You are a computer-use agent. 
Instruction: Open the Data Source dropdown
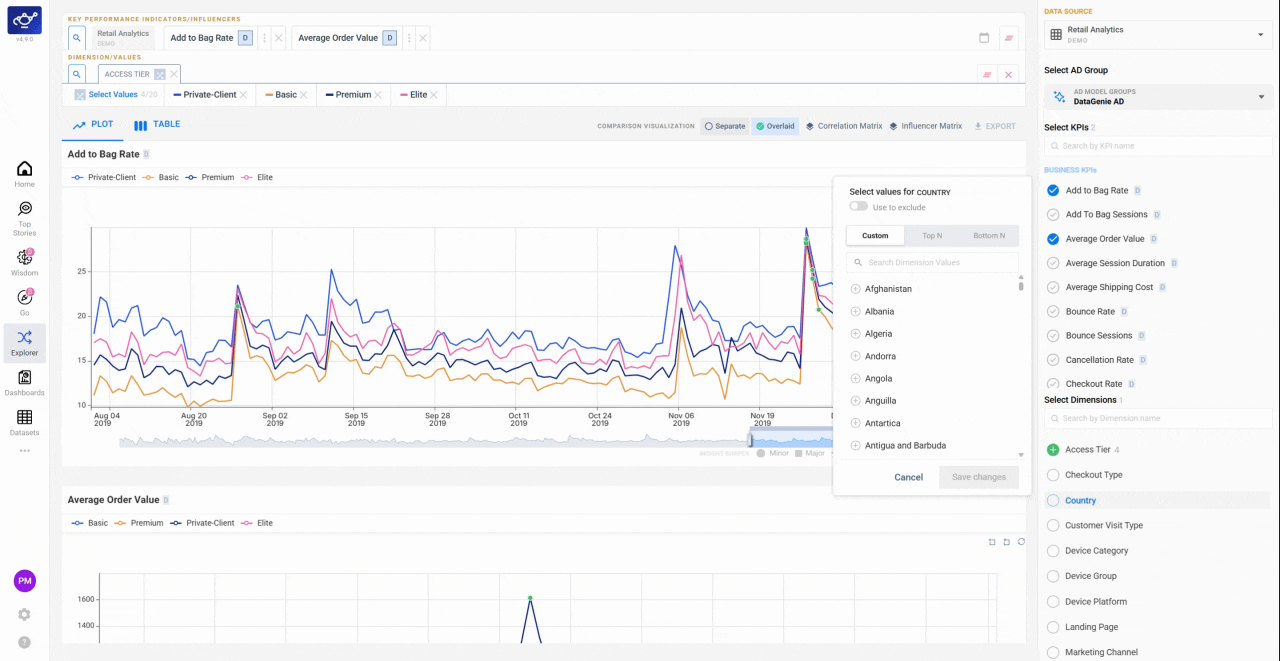click(1158, 35)
